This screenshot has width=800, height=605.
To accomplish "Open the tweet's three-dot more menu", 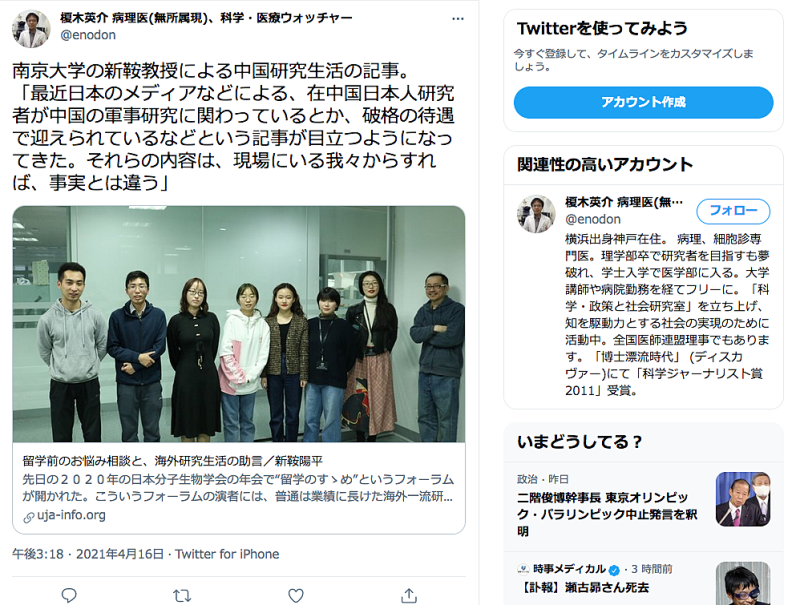I will tap(458, 19).
